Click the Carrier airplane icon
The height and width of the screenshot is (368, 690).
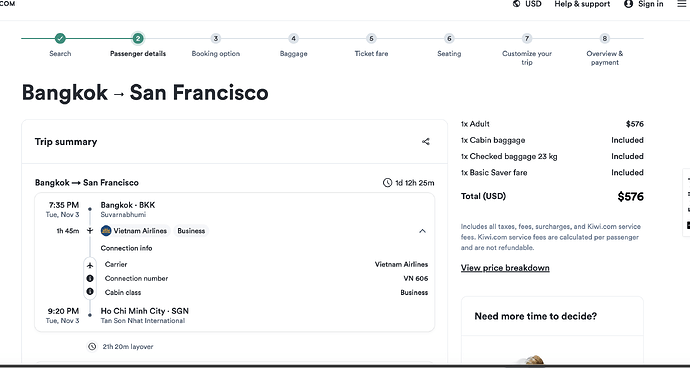click(x=90, y=265)
